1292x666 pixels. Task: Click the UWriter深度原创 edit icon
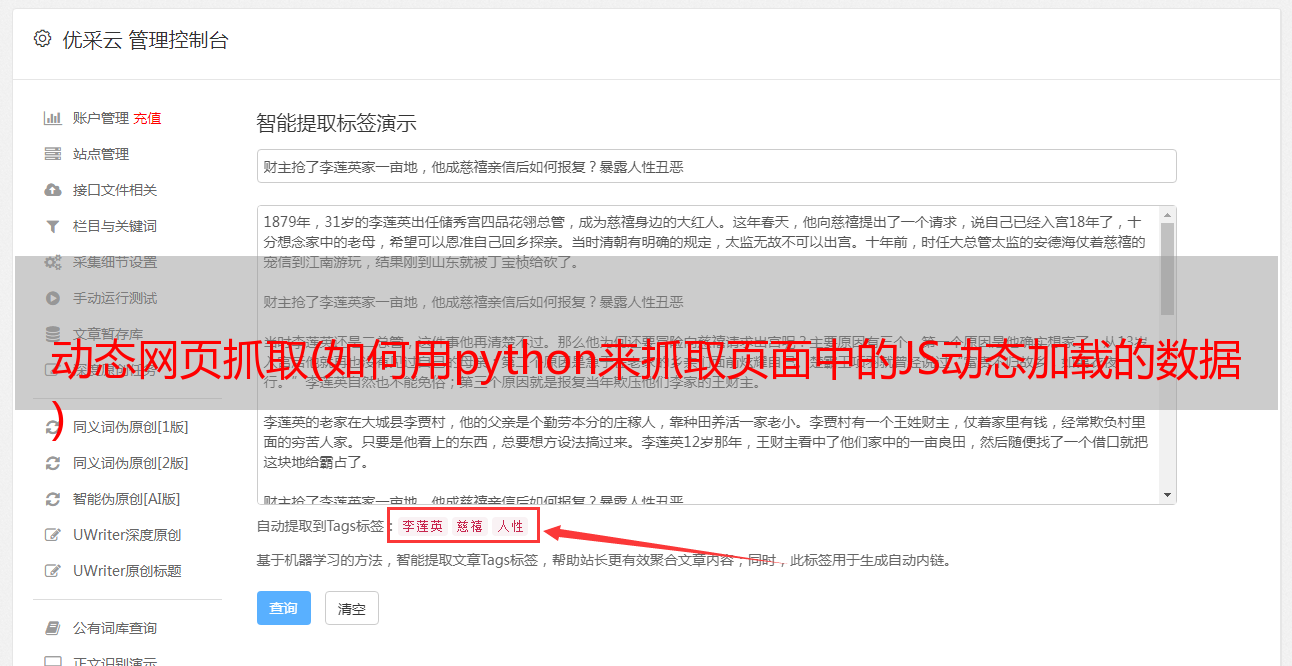click(53, 535)
